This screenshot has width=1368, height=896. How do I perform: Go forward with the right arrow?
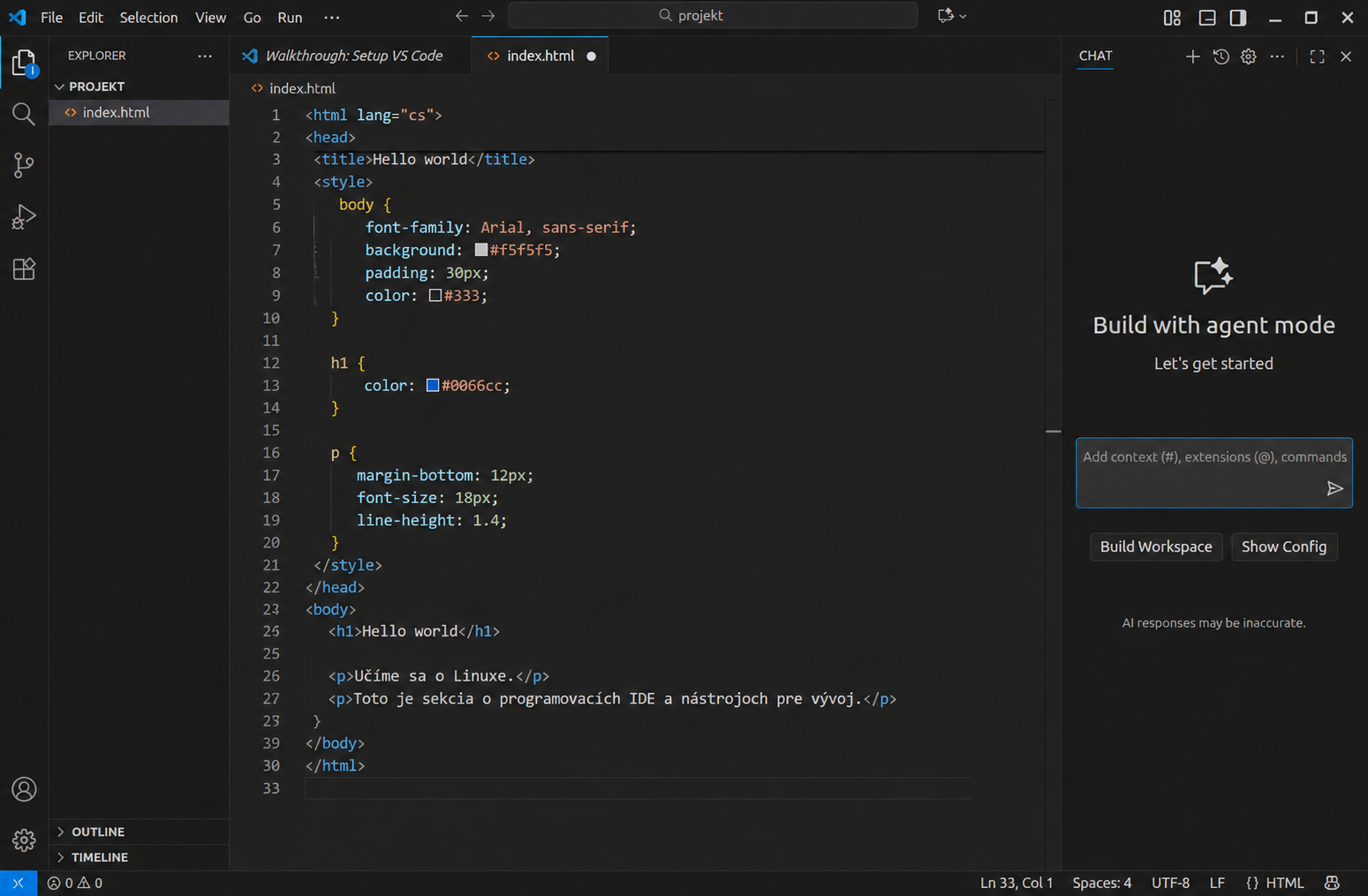(488, 16)
